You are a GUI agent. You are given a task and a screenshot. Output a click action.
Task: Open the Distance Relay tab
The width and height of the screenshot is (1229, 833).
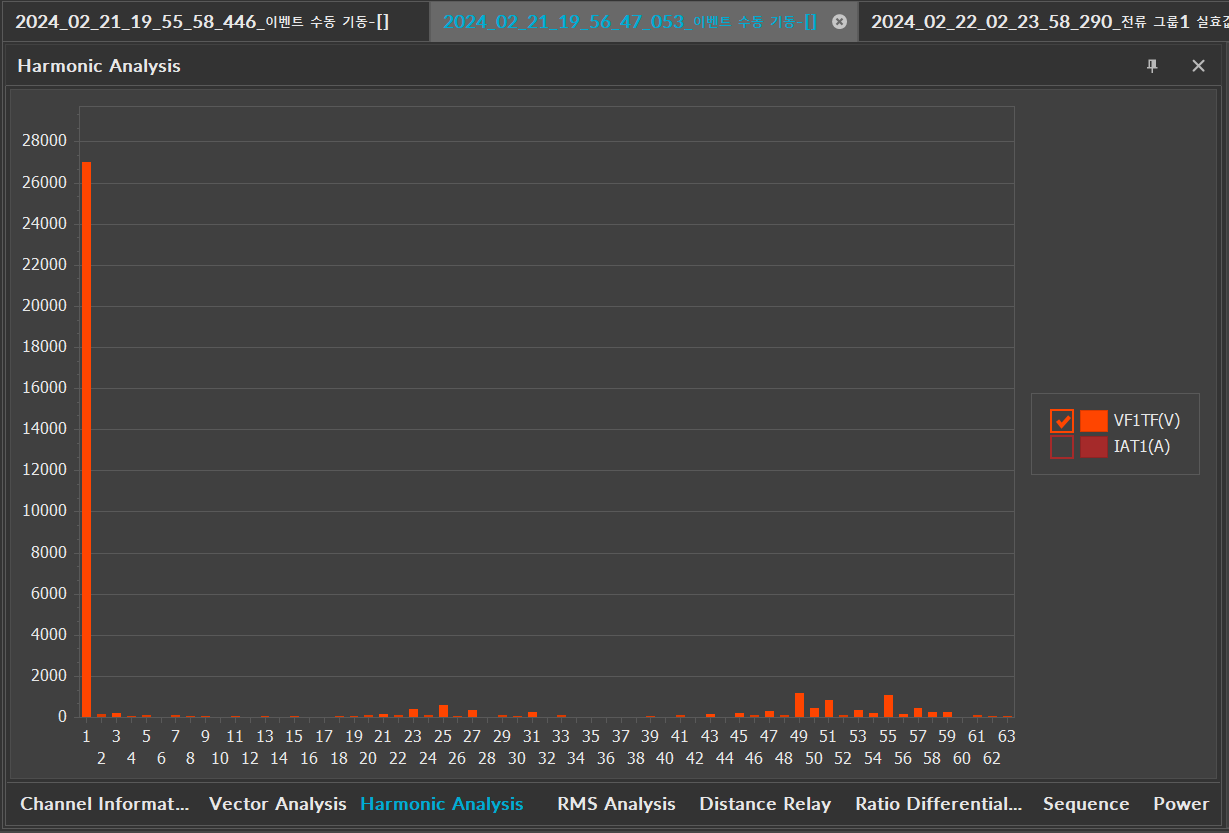[765, 804]
